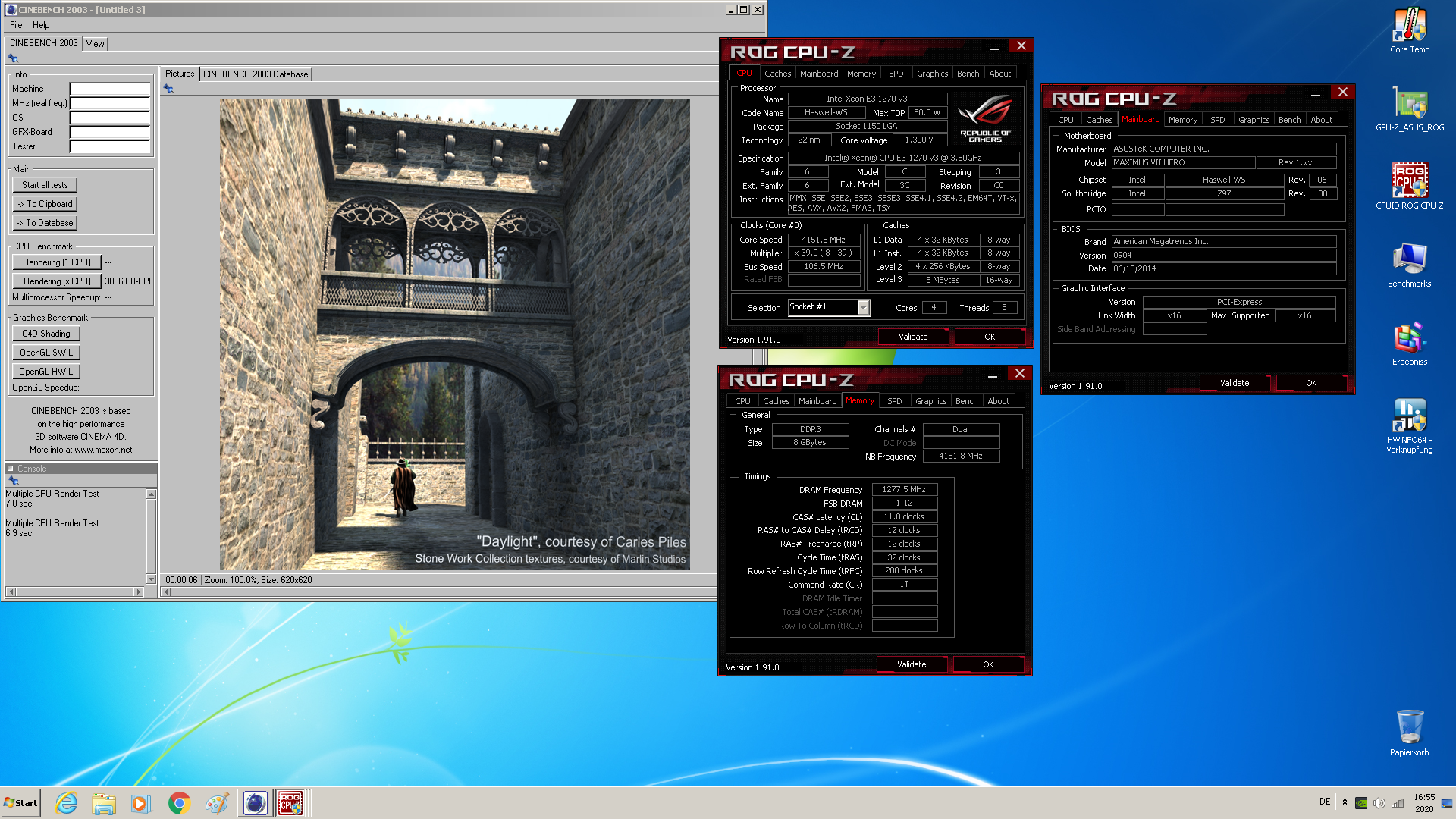Click the GFX-Board input field
This screenshot has width=1456, height=819.
[110, 132]
